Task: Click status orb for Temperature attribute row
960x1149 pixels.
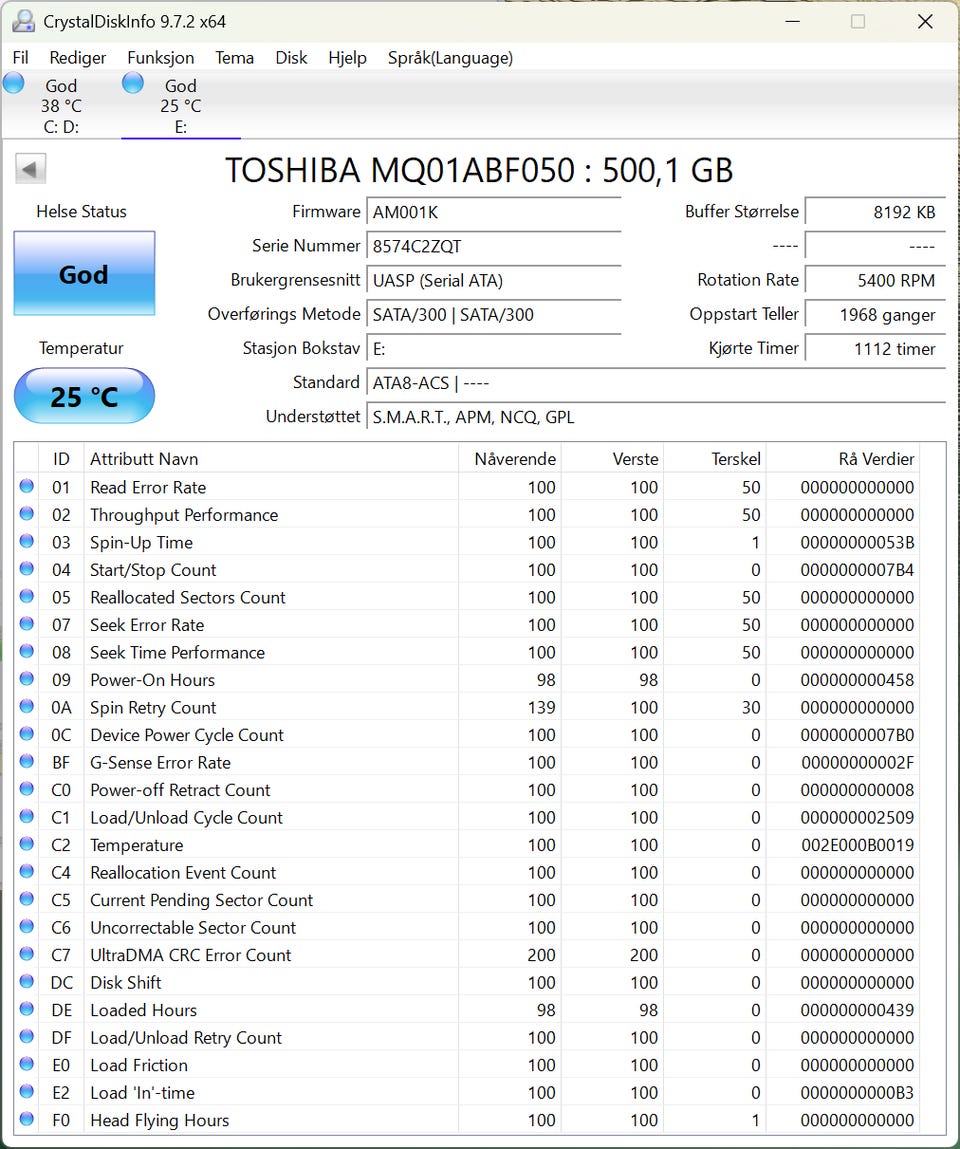Action: click(26, 845)
